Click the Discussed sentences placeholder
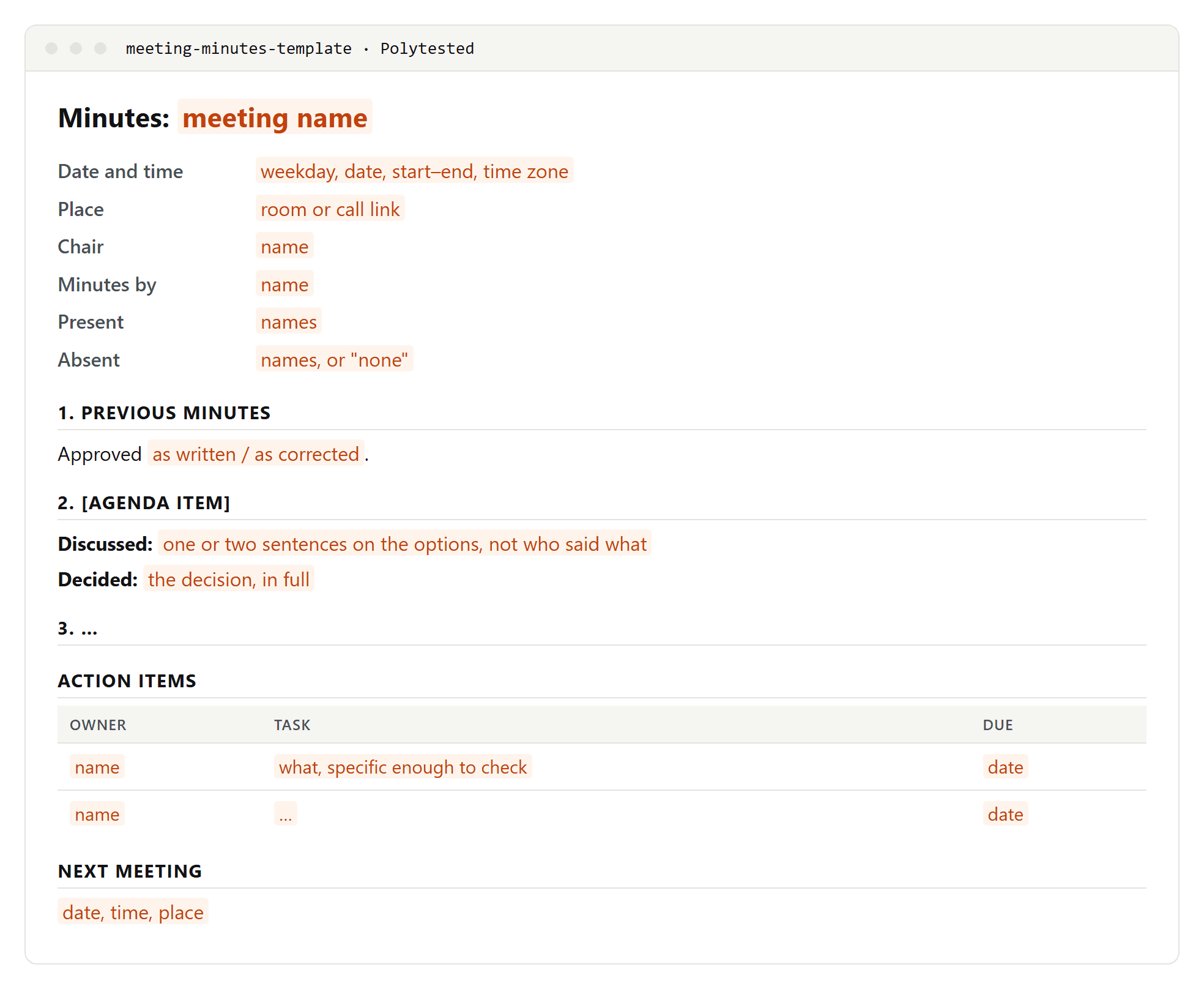 pyautogui.click(x=404, y=543)
